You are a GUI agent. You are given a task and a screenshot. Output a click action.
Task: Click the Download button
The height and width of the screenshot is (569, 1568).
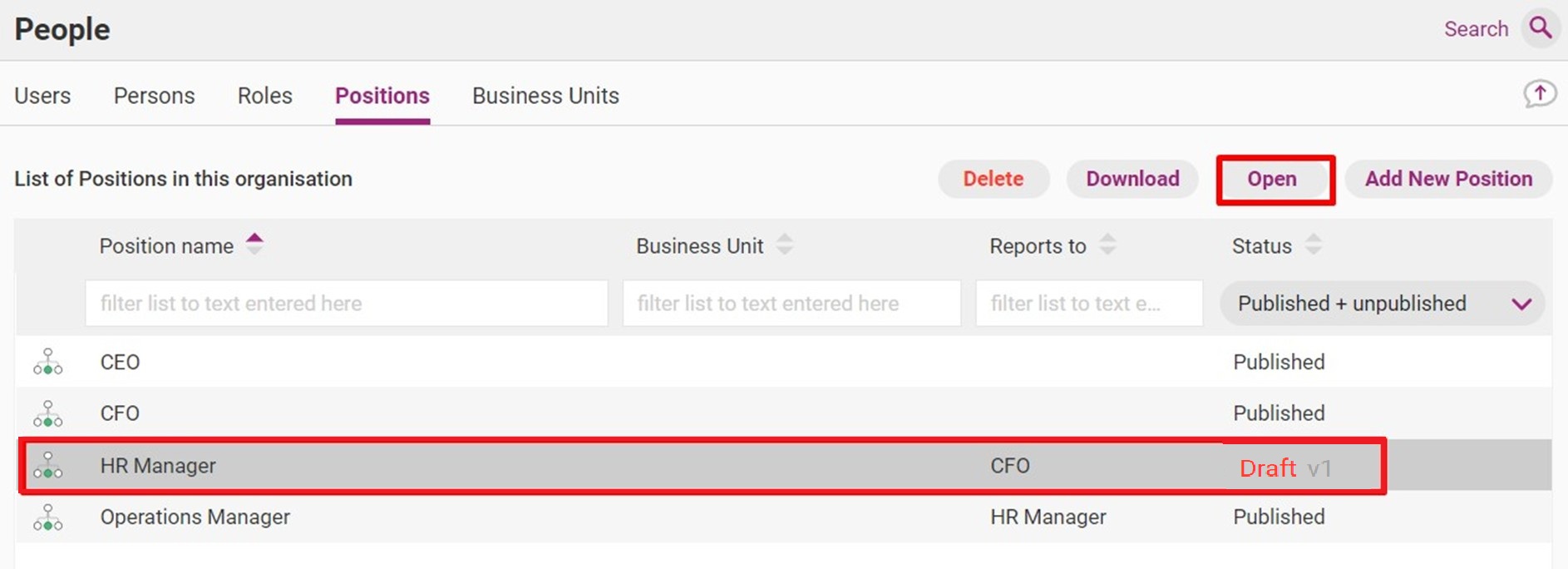[x=1132, y=179]
